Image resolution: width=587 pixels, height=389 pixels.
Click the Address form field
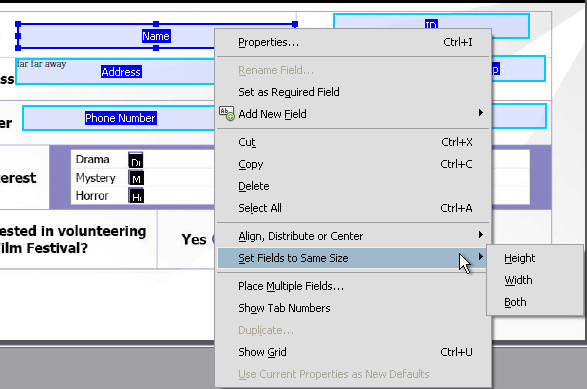click(115, 72)
